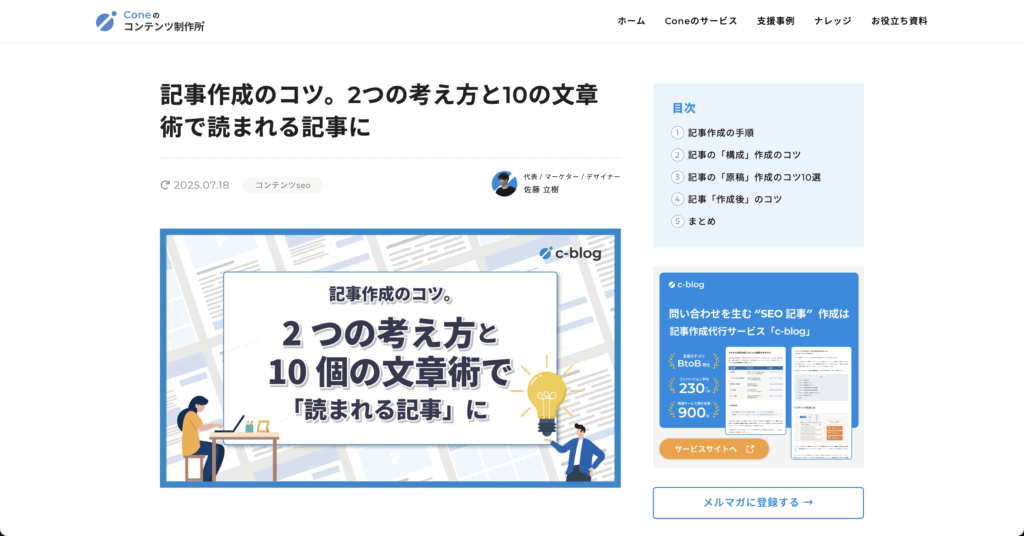Open the Cone コンテンツ制作所 logo
1024x536 pixels.
click(x=150, y=21)
